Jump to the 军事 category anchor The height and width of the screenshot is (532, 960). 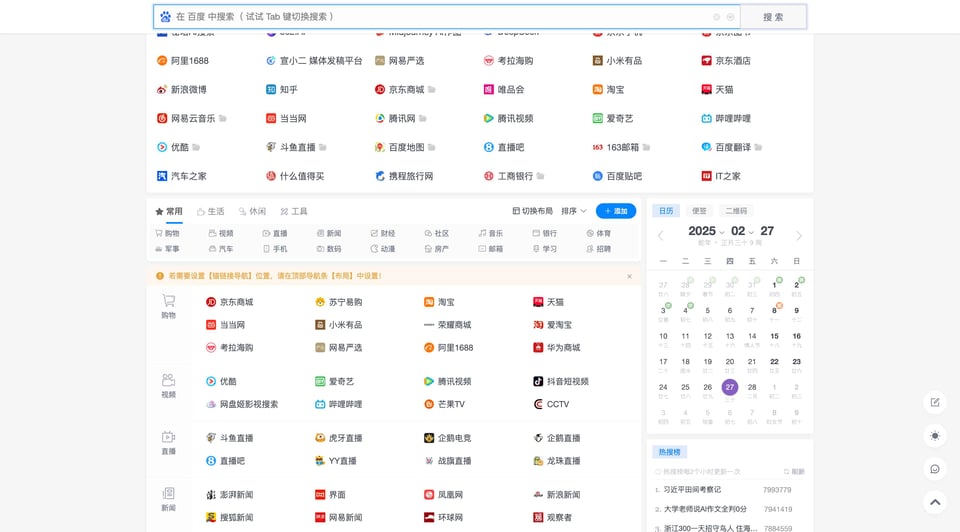(167, 249)
